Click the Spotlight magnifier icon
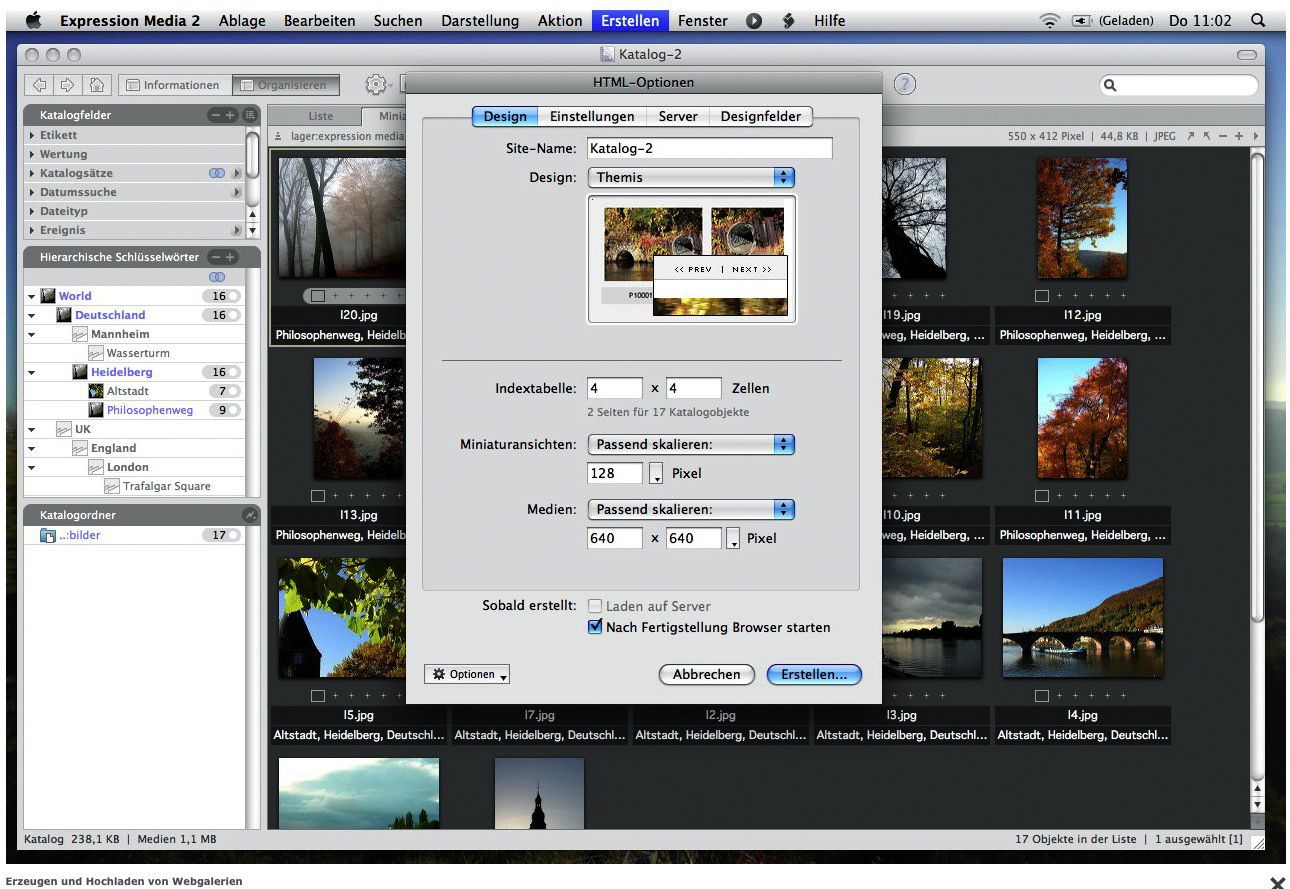The width and height of the screenshot is (1290, 889). pyautogui.click(x=1257, y=20)
